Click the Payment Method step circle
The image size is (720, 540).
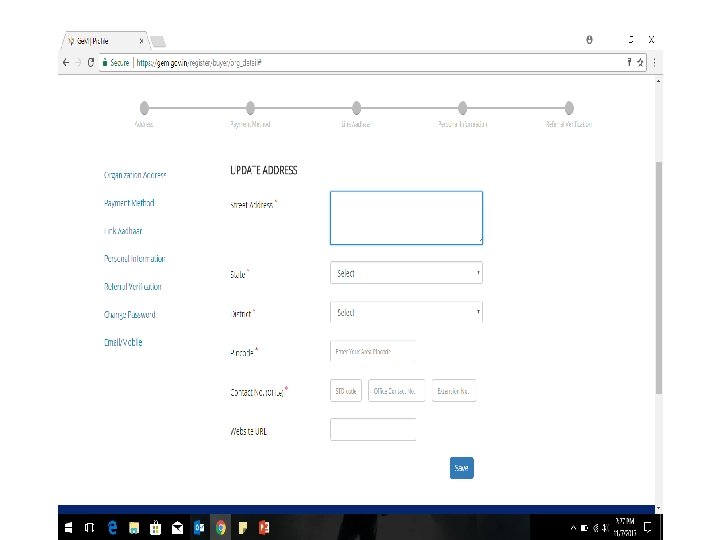click(250, 108)
